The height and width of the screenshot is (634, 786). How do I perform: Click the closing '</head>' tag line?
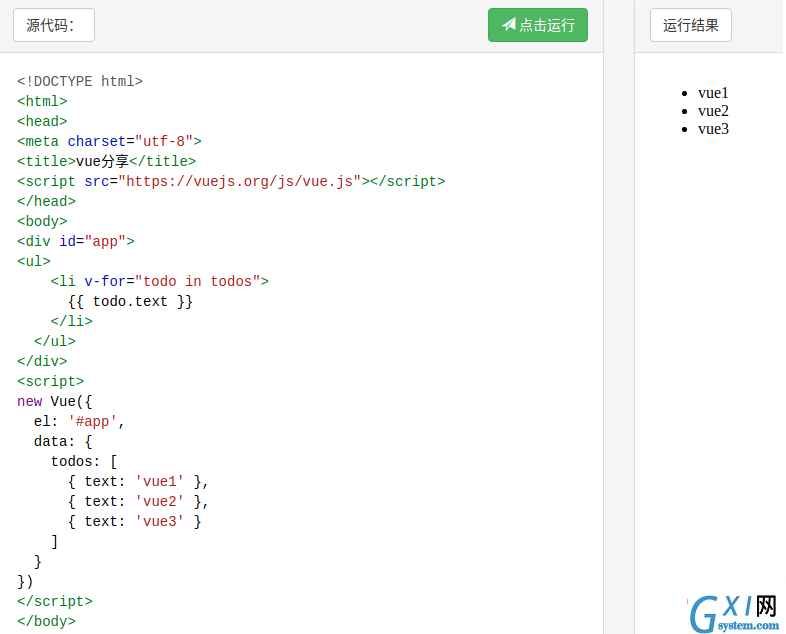click(x=46, y=201)
